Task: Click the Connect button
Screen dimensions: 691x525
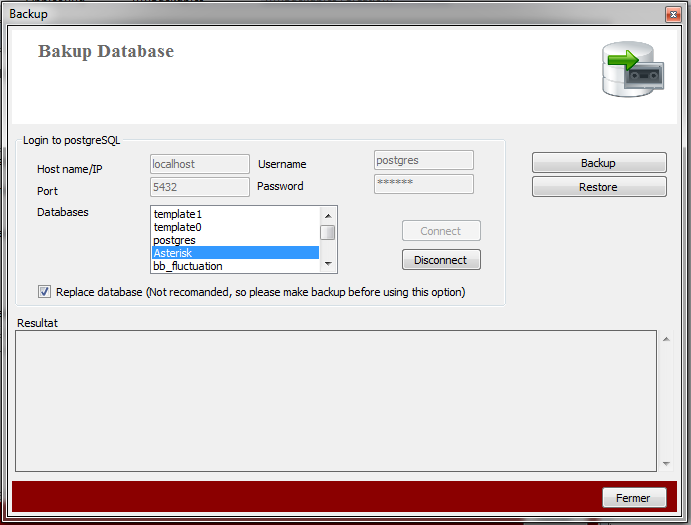Action: pos(441,231)
